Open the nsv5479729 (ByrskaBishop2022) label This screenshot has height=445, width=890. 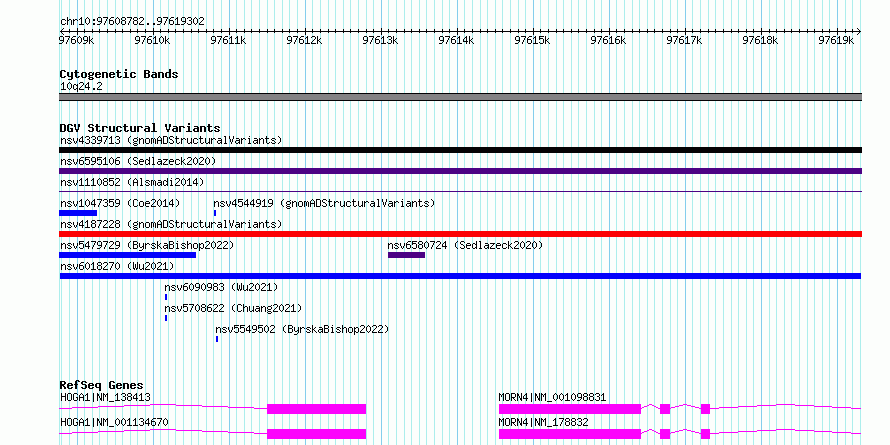pyautogui.click(x=147, y=245)
